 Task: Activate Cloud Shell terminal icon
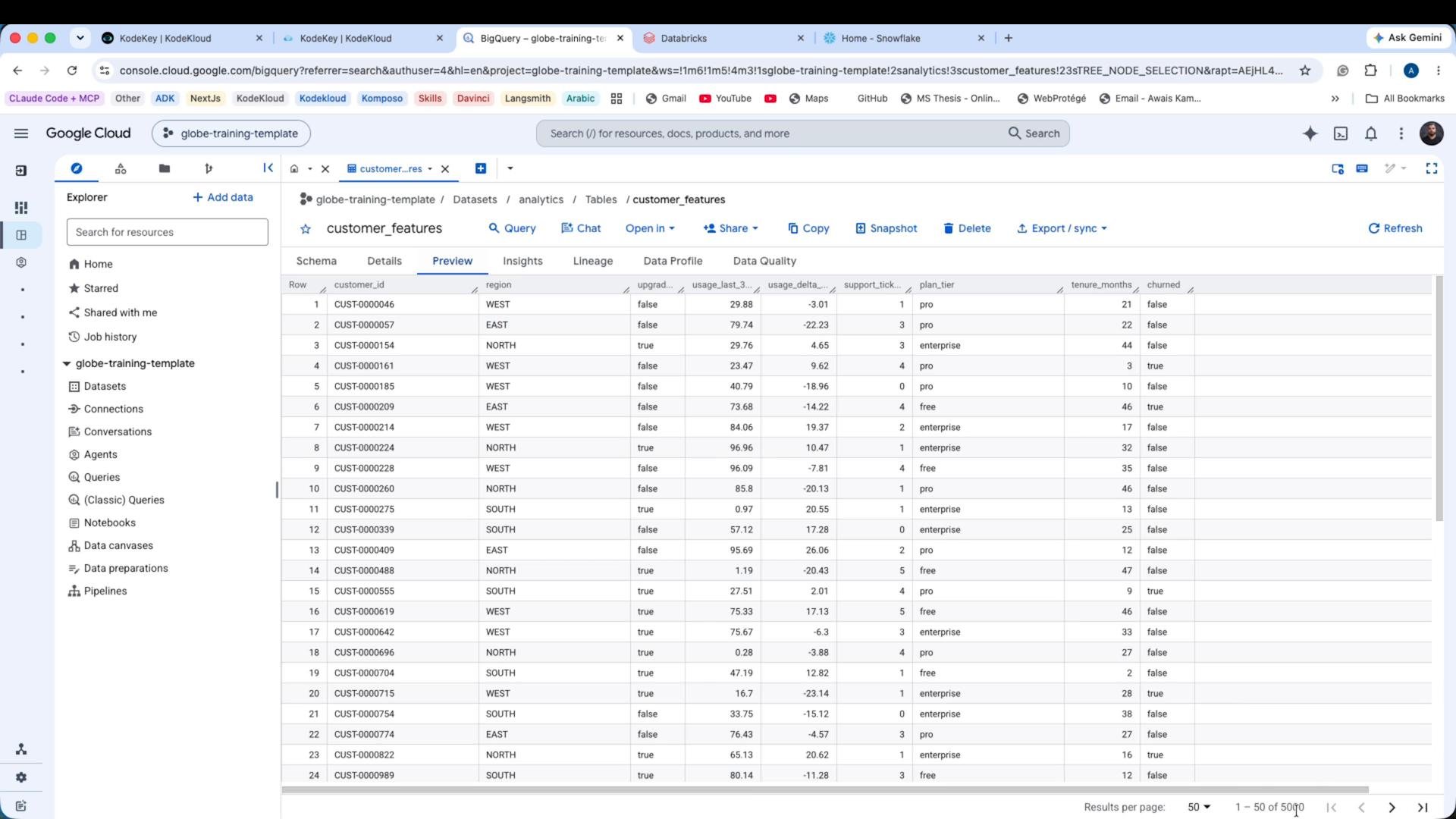(1341, 133)
